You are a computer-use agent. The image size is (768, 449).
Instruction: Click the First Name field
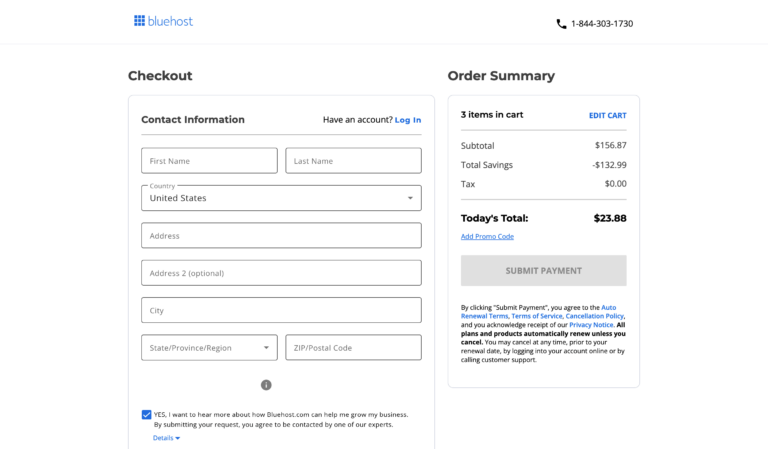click(x=209, y=161)
